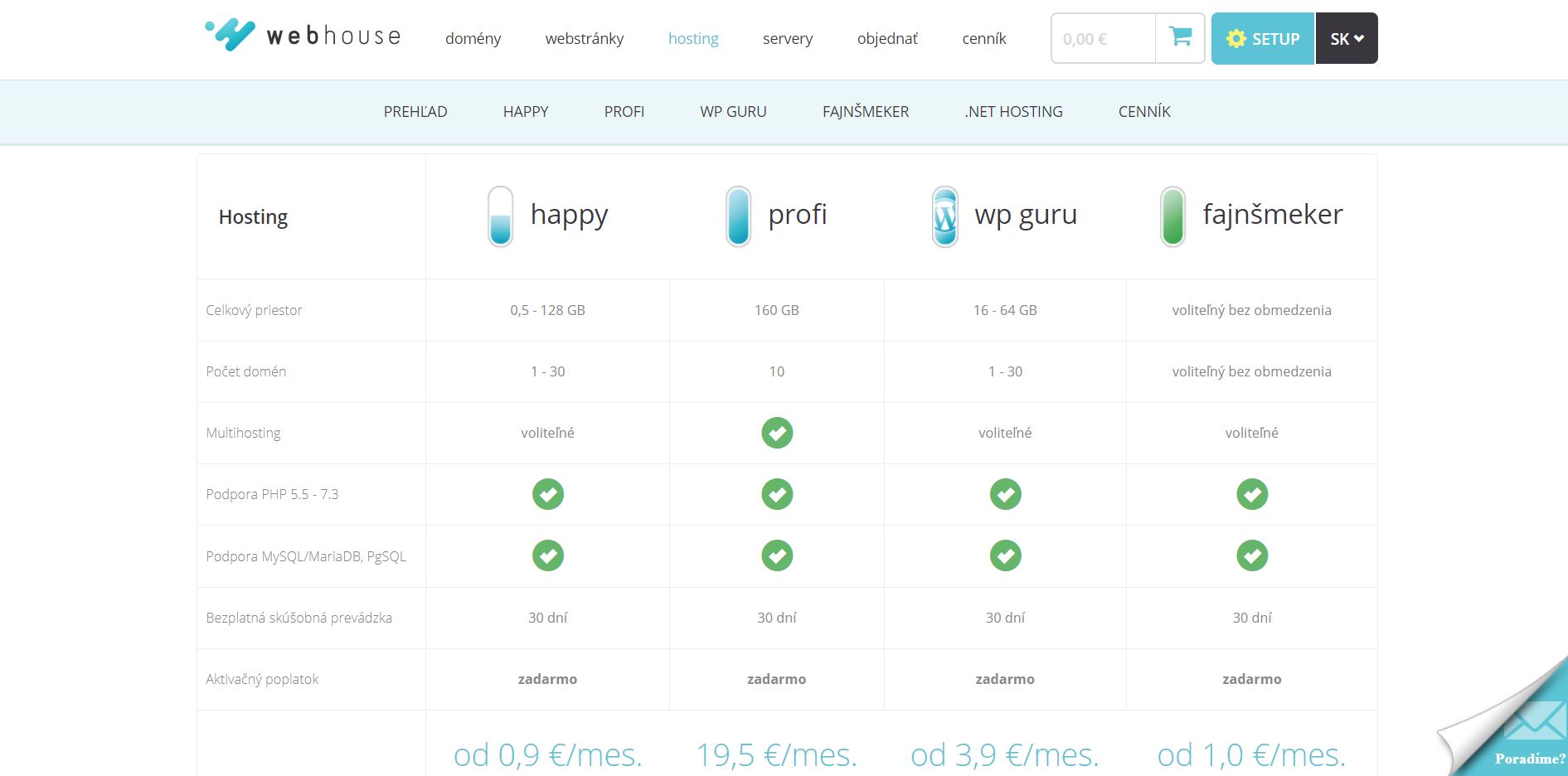Click voliteľné Multihosting cell under happy
This screenshot has width=1568, height=776.
(547, 433)
